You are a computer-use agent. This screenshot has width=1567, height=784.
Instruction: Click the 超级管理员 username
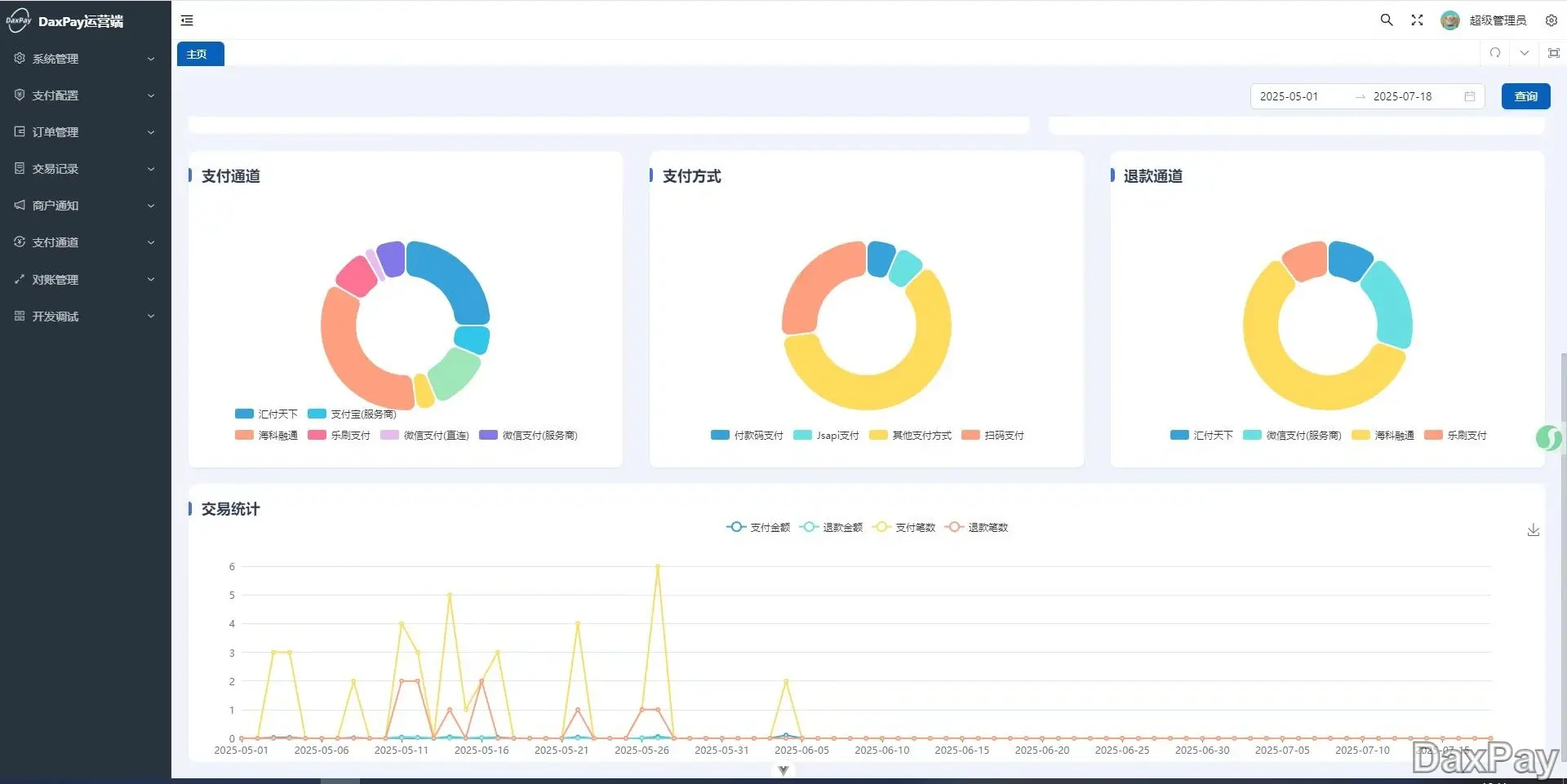[x=1498, y=20]
